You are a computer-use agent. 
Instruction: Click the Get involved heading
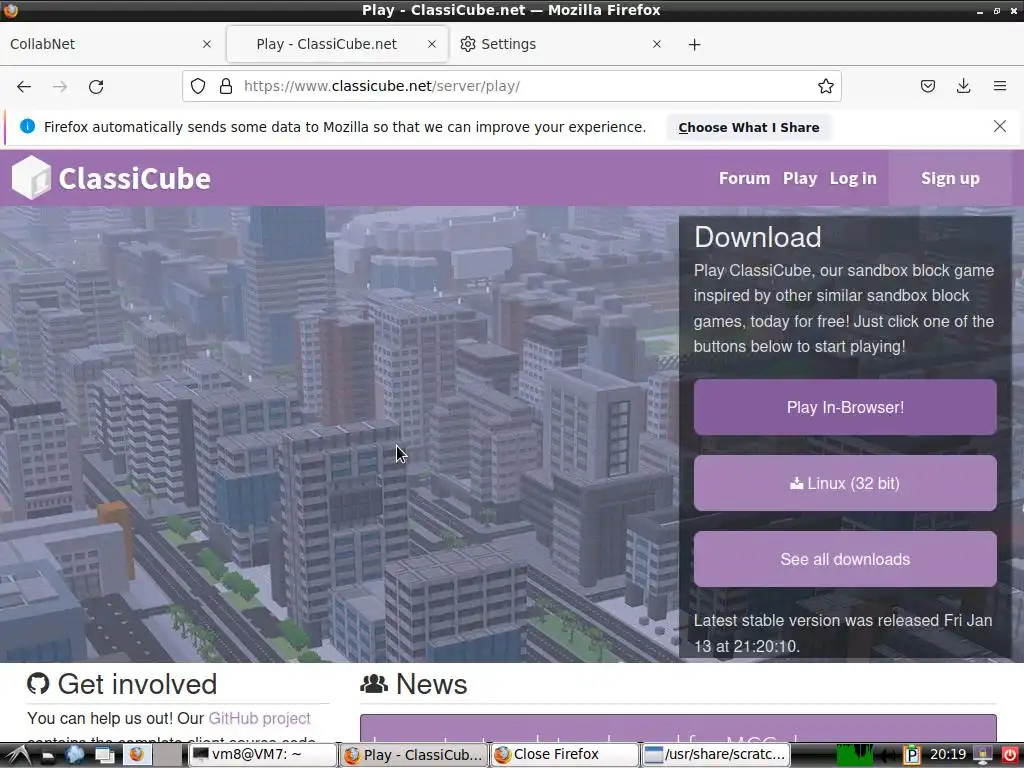[137, 684]
